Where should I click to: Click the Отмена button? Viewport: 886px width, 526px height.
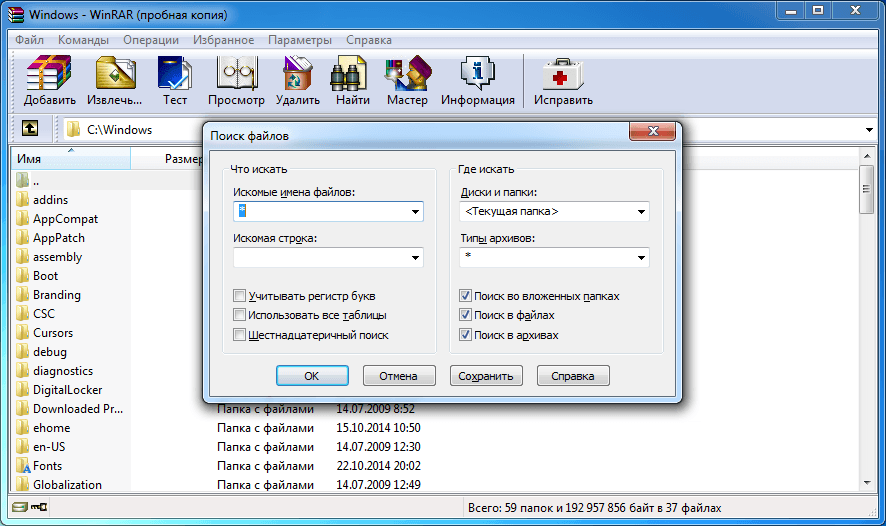tap(399, 376)
